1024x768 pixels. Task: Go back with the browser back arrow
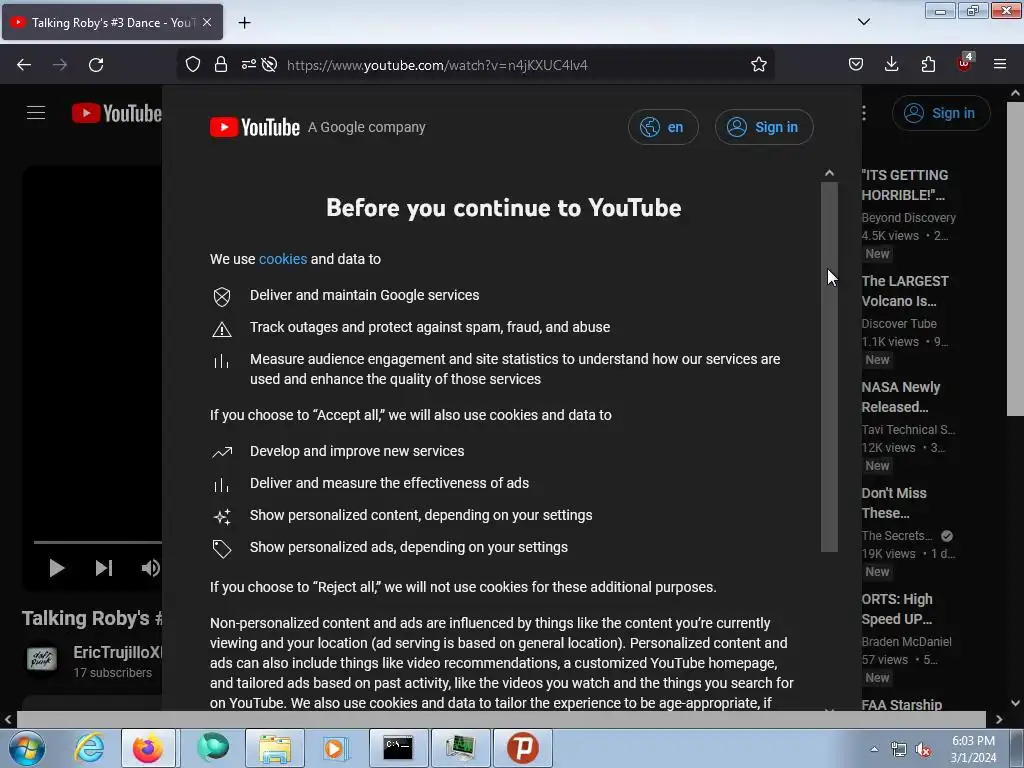point(24,65)
